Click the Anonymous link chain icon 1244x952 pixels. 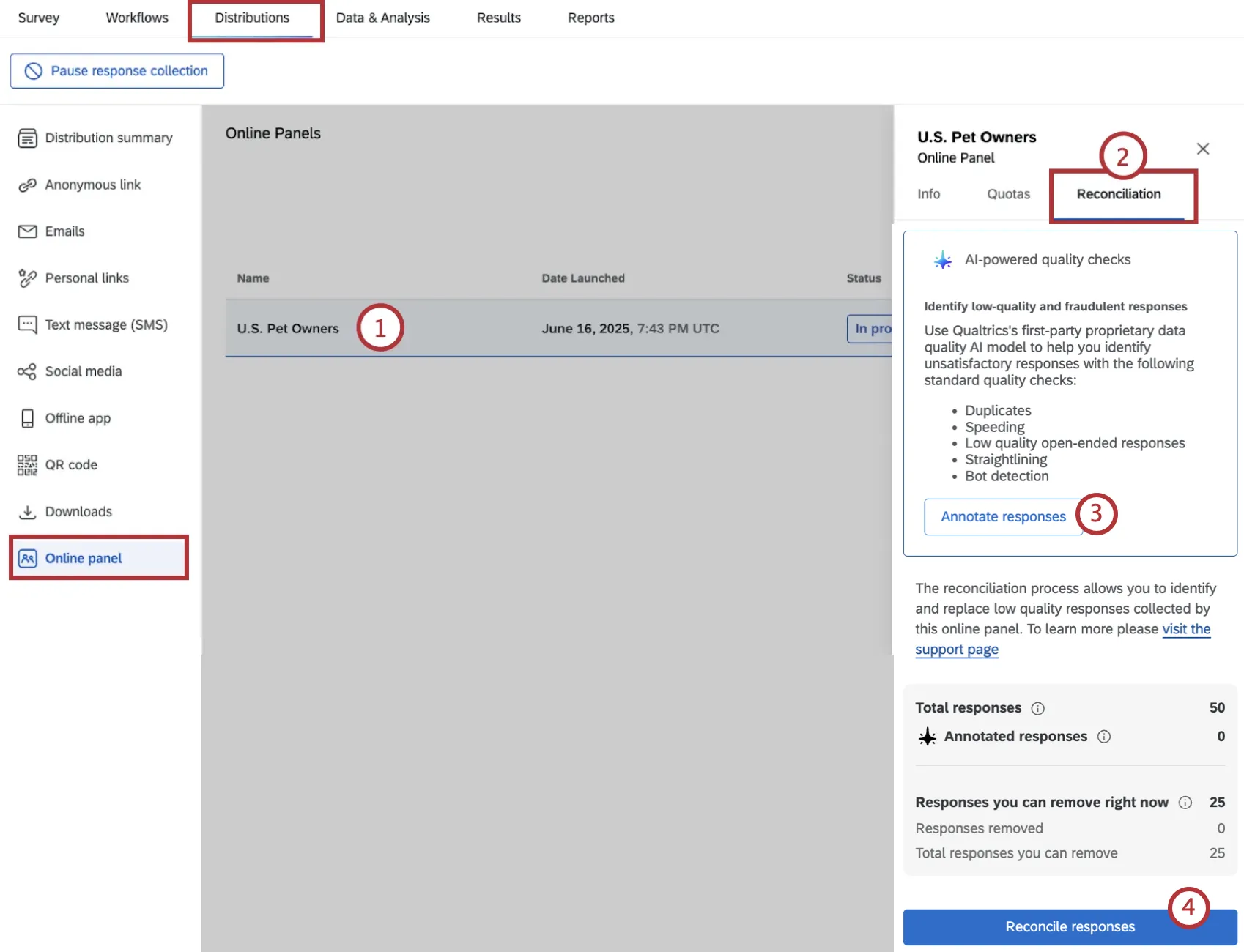[x=27, y=185]
